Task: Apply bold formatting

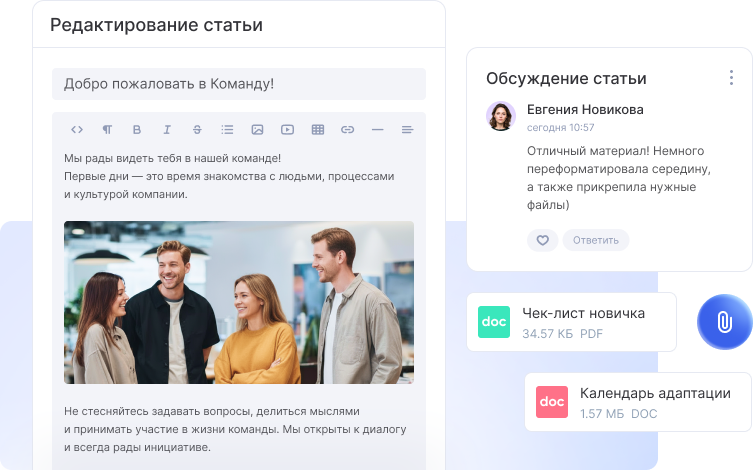Action: click(x=137, y=130)
